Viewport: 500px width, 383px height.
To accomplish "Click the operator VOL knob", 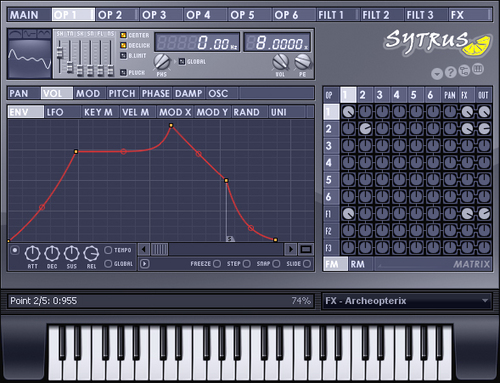I will [x=280, y=62].
